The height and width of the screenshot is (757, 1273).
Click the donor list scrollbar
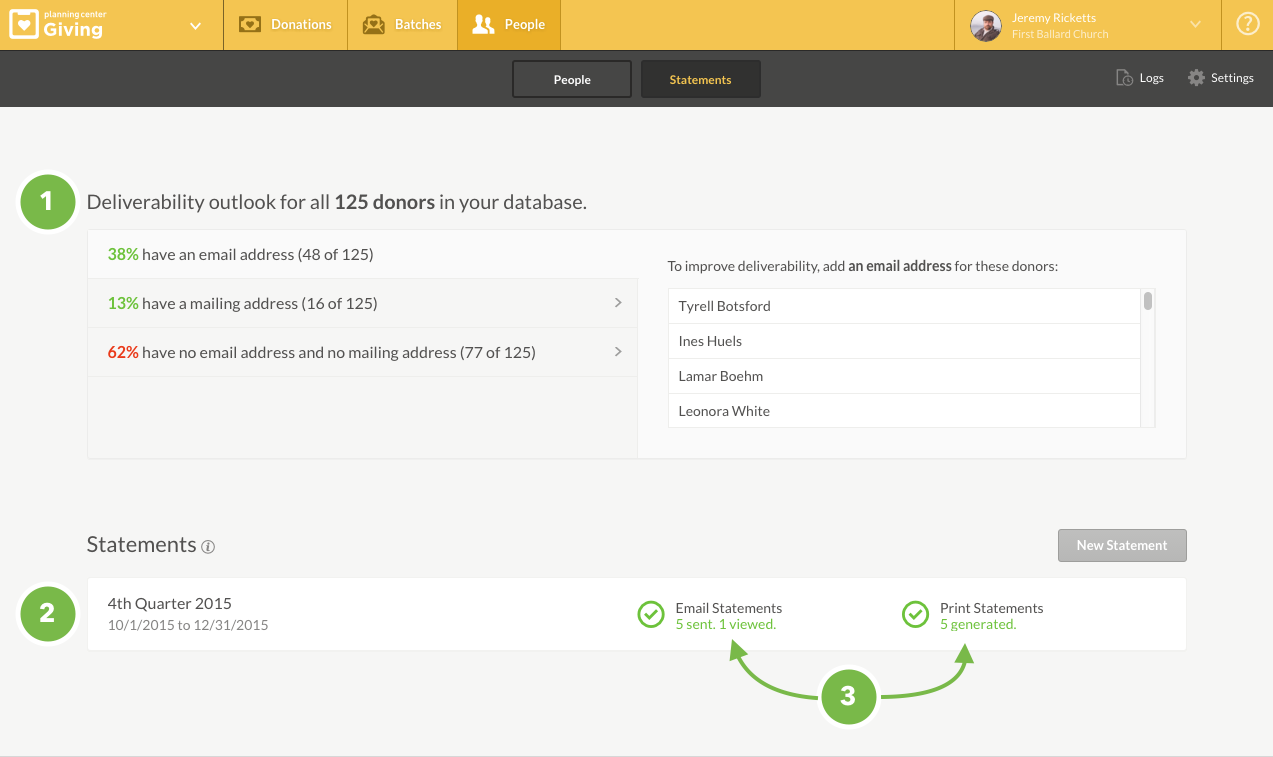click(1148, 301)
